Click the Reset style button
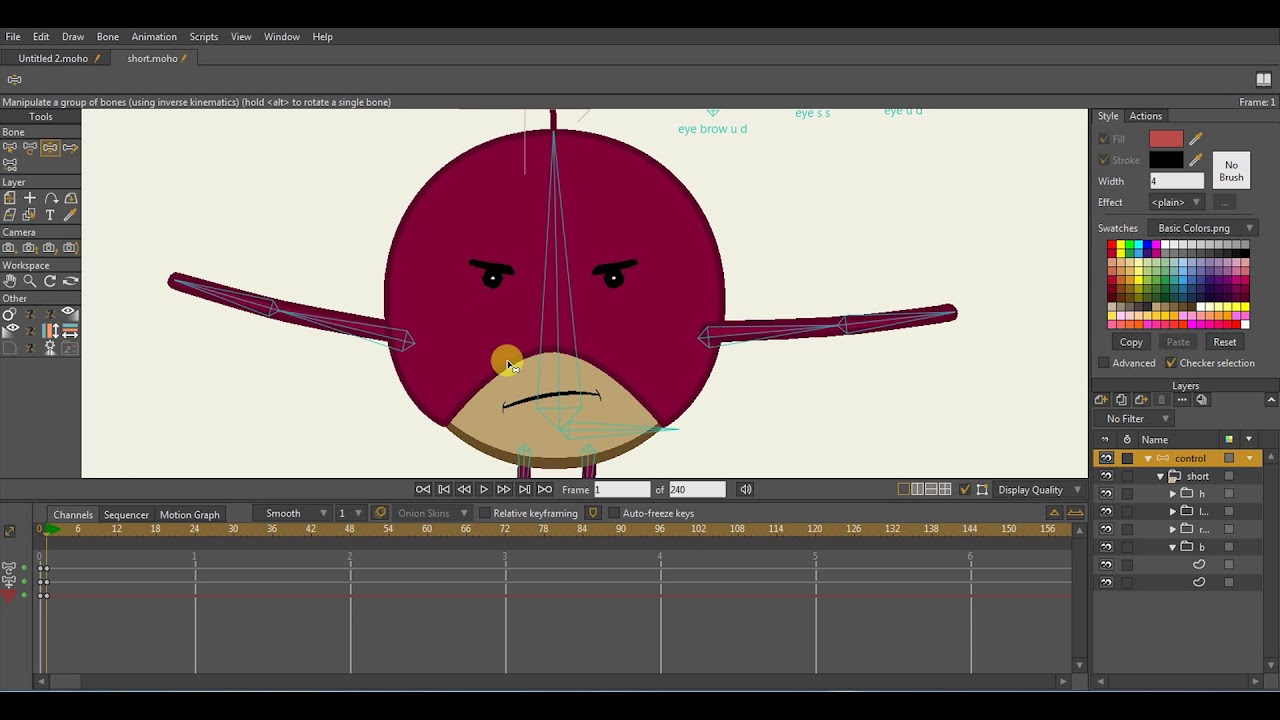The width and height of the screenshot is (1280, 720). [x=1225, y=342]
